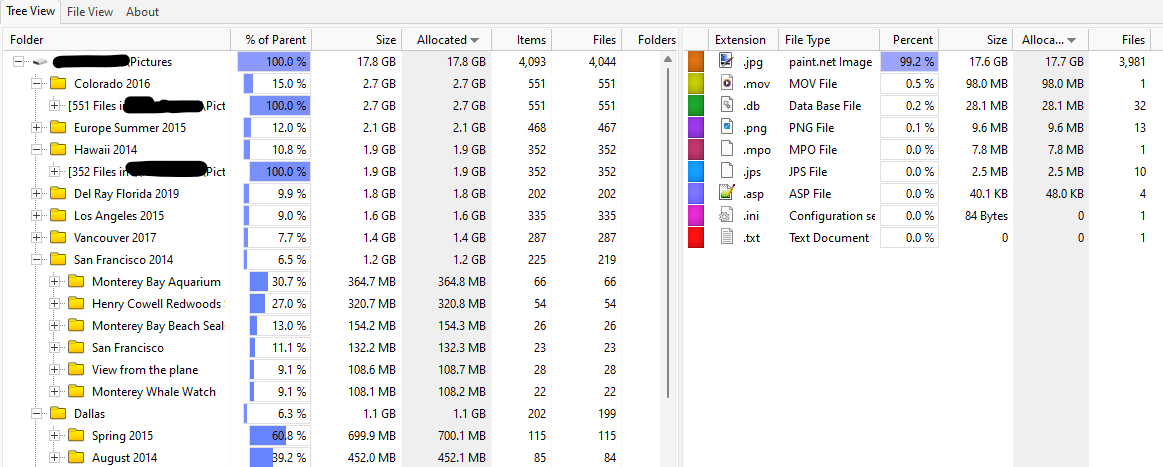Click the orange .jpg color swatch
This screenshot has width=1163, height=467.
(696, 62)
